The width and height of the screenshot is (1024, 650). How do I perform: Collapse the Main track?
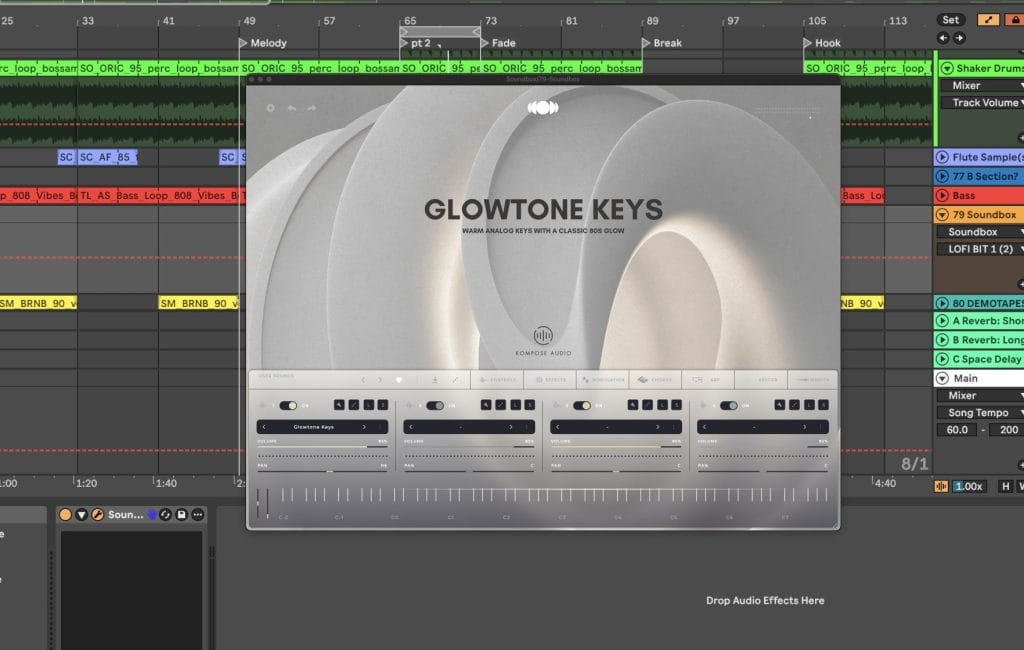pyautogui.click(x=942, y=378)
